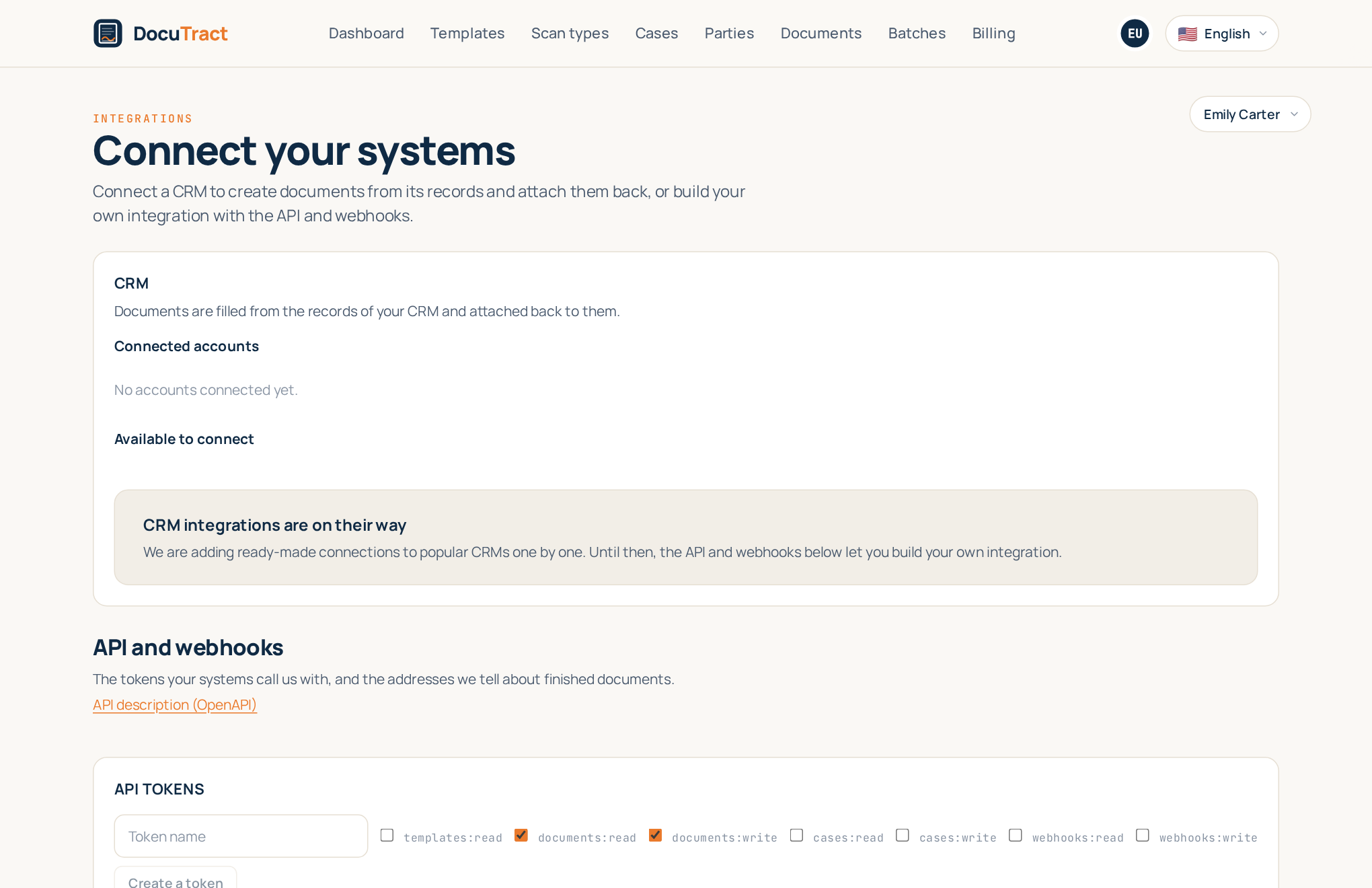Viewport: 1372px width, 888px height.
Task: Open the Documents page
Action: coord(821,34)
